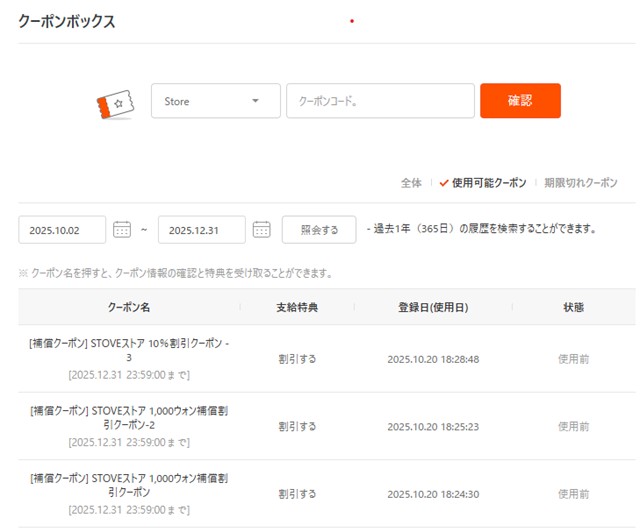Open the calendar icon beside start date 2025.10.02
Viewport: 640px width, 532px height.
tap(122, 229)
